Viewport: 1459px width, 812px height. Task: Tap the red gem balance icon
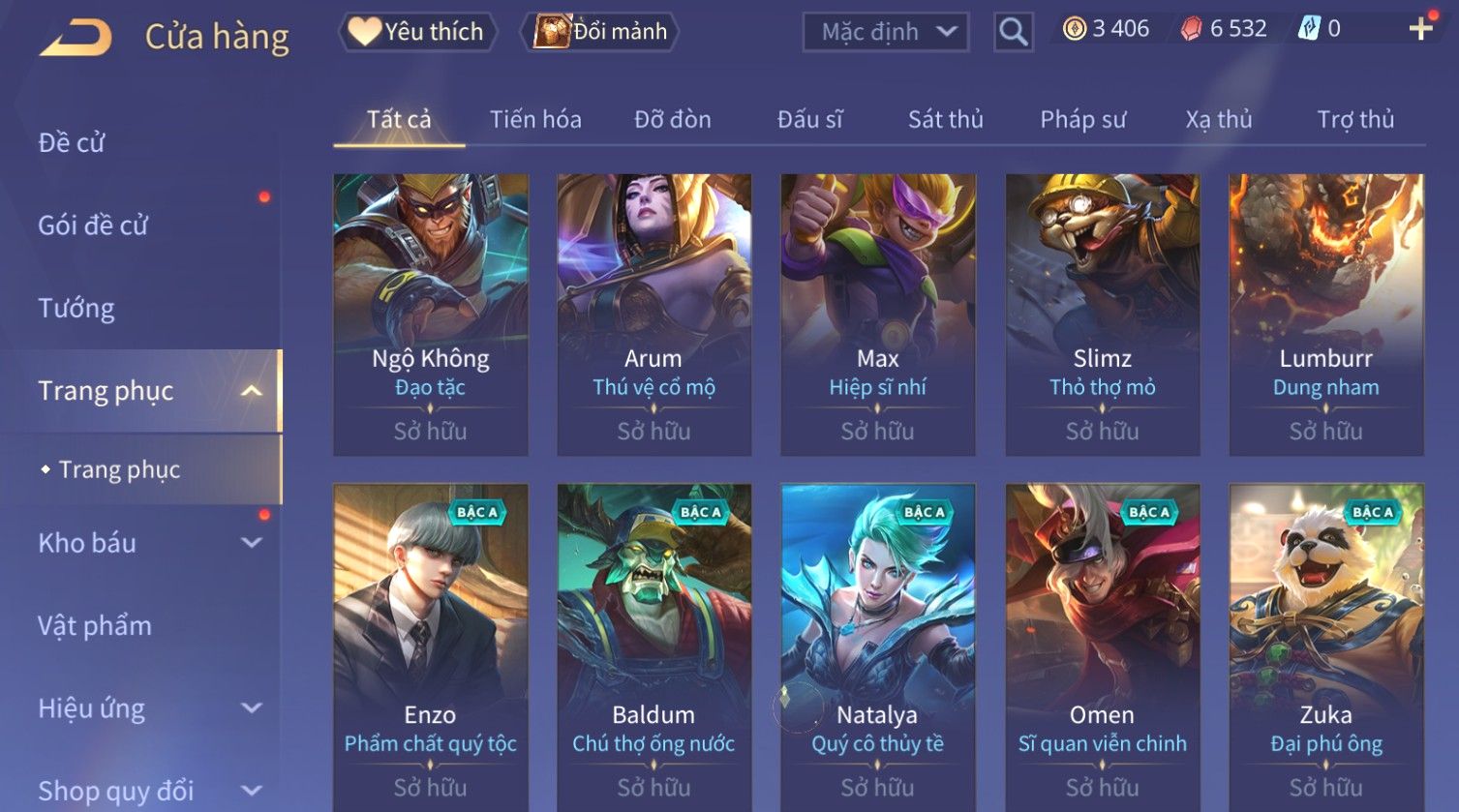tap(1191, 29)
